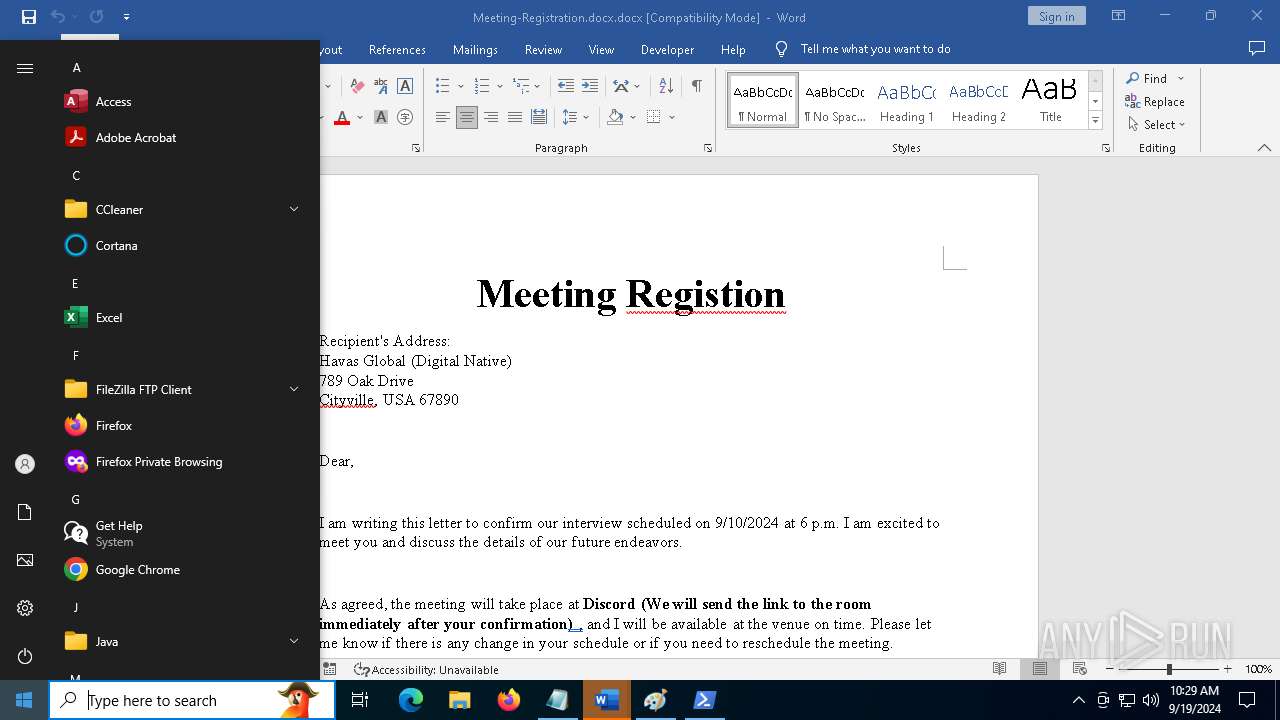Open the Review tab
1280x720 pixels.
pyautogui.click(x=543, y=49)
